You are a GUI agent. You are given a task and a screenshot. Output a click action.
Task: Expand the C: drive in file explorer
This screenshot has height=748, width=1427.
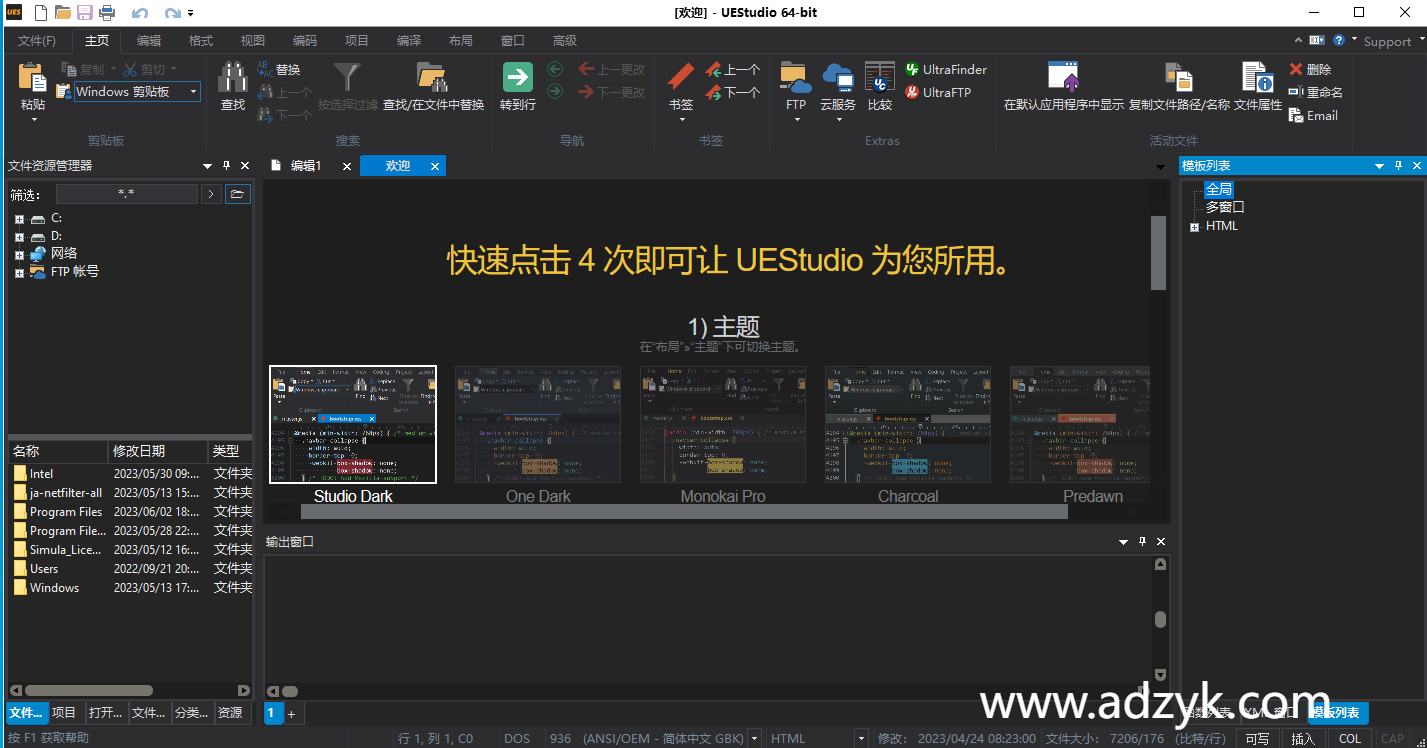pyautogui.click(x=18, y=217)
